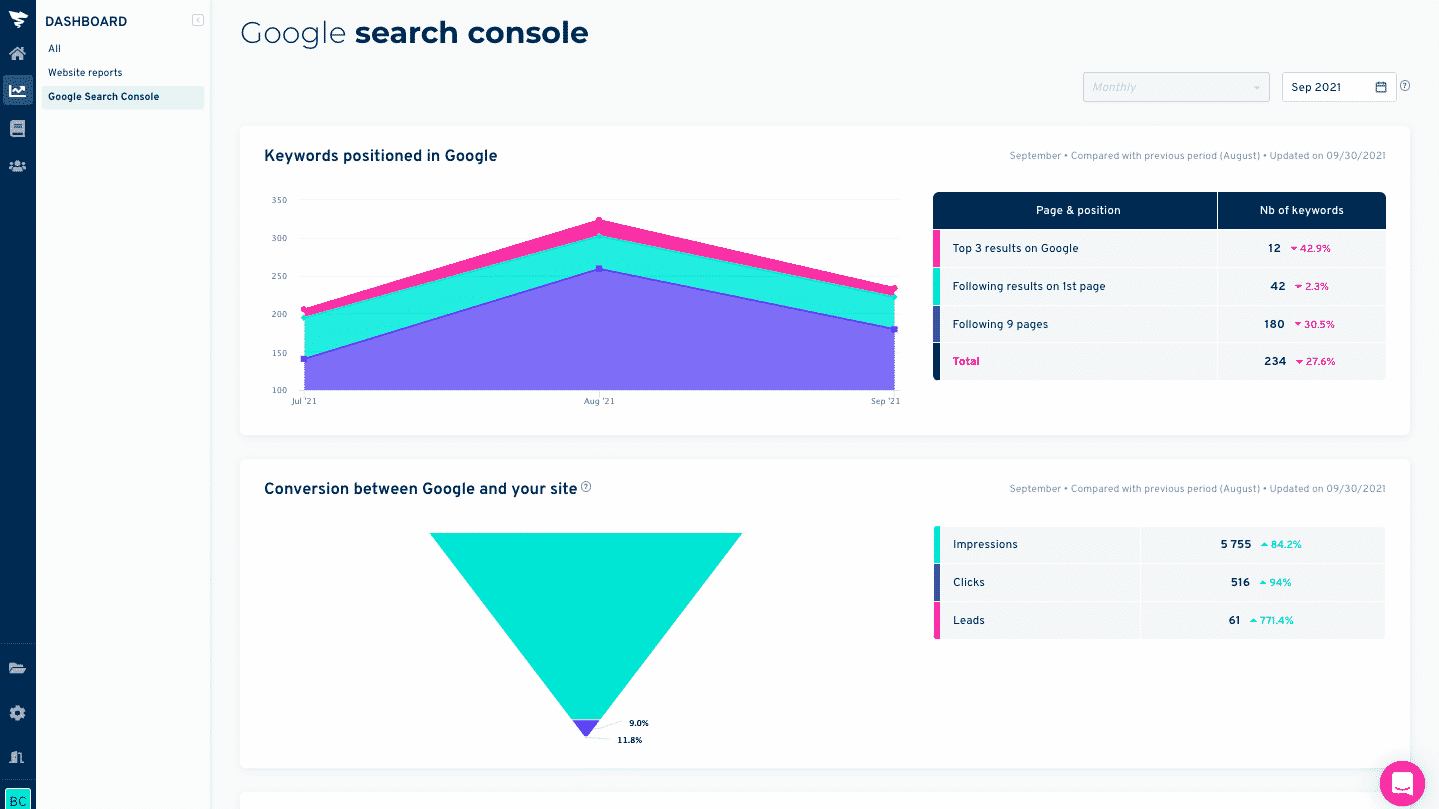Viewport: 1439px width, 809px height.
Task: Click the 9.0% funnel label
Action: (639, 723)
